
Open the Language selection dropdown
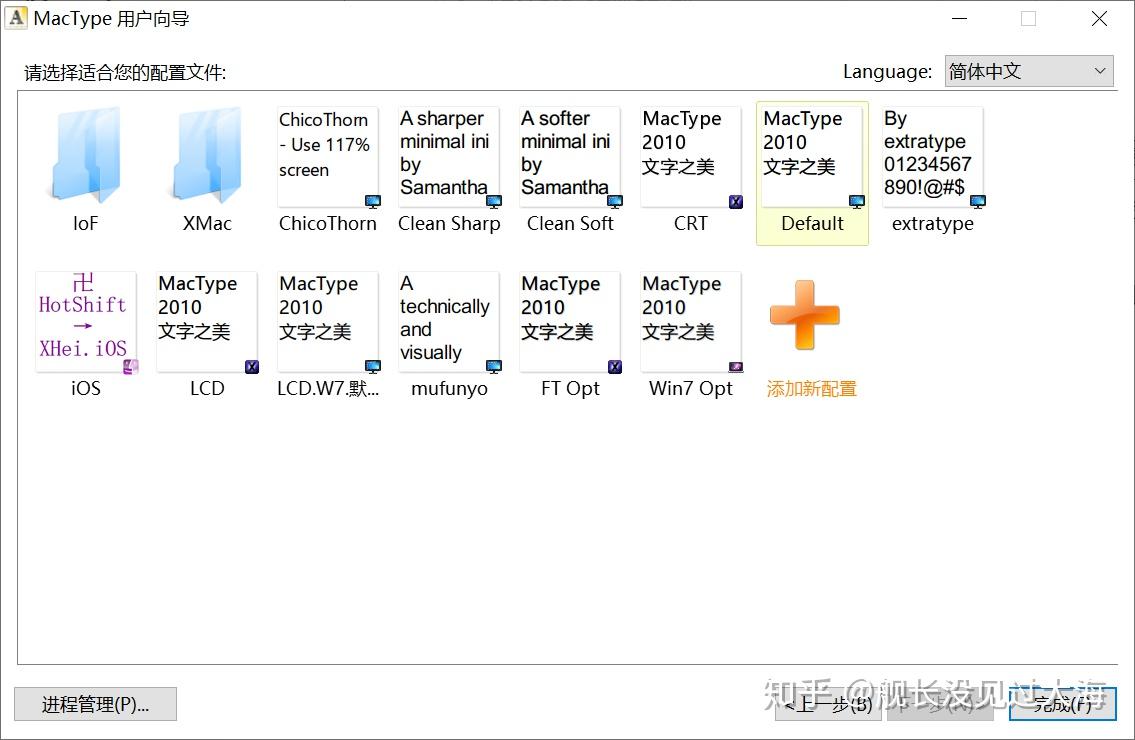[x=1028, y=71]
